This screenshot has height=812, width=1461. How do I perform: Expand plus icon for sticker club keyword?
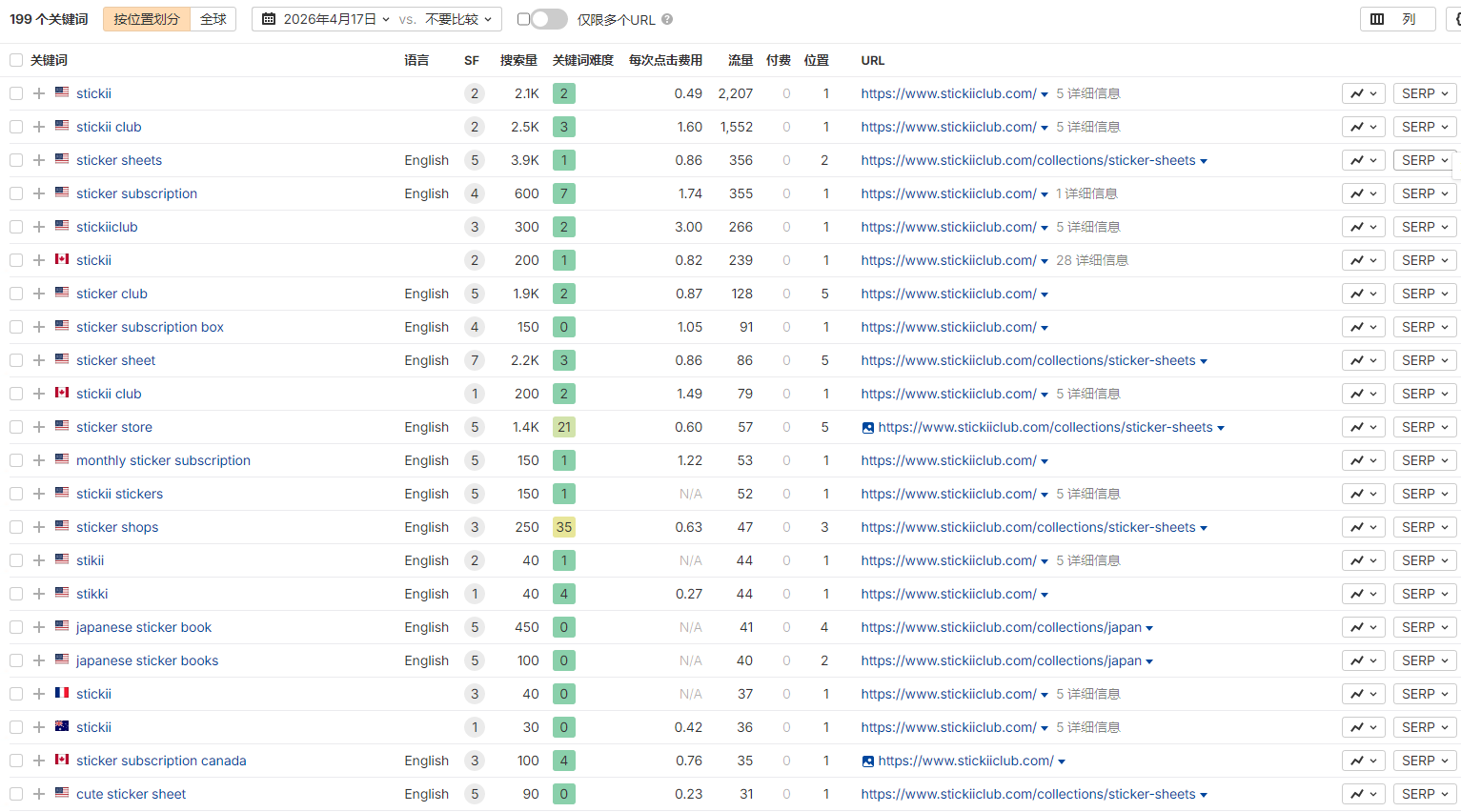pos(39,294)
